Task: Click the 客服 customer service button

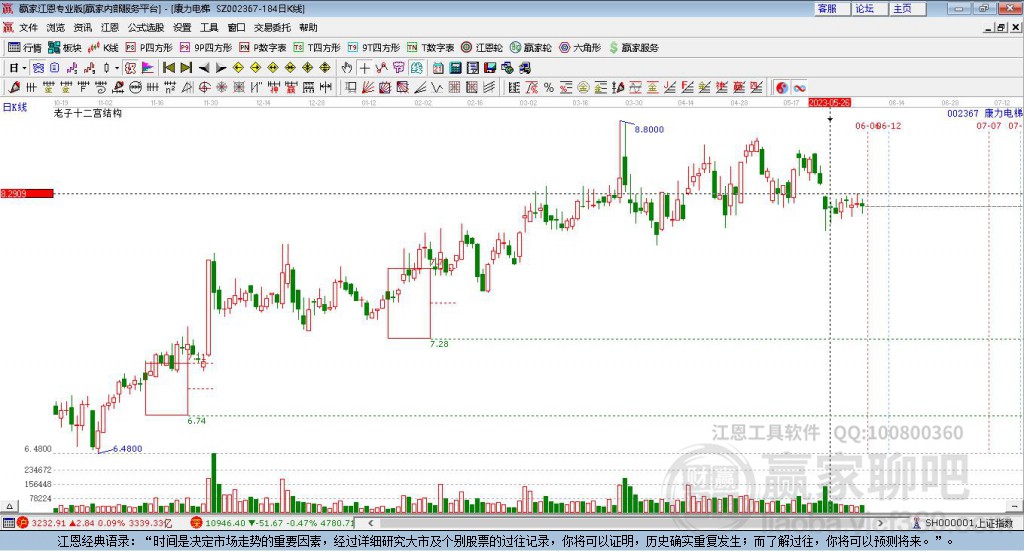Action: (x=831, y=8)
